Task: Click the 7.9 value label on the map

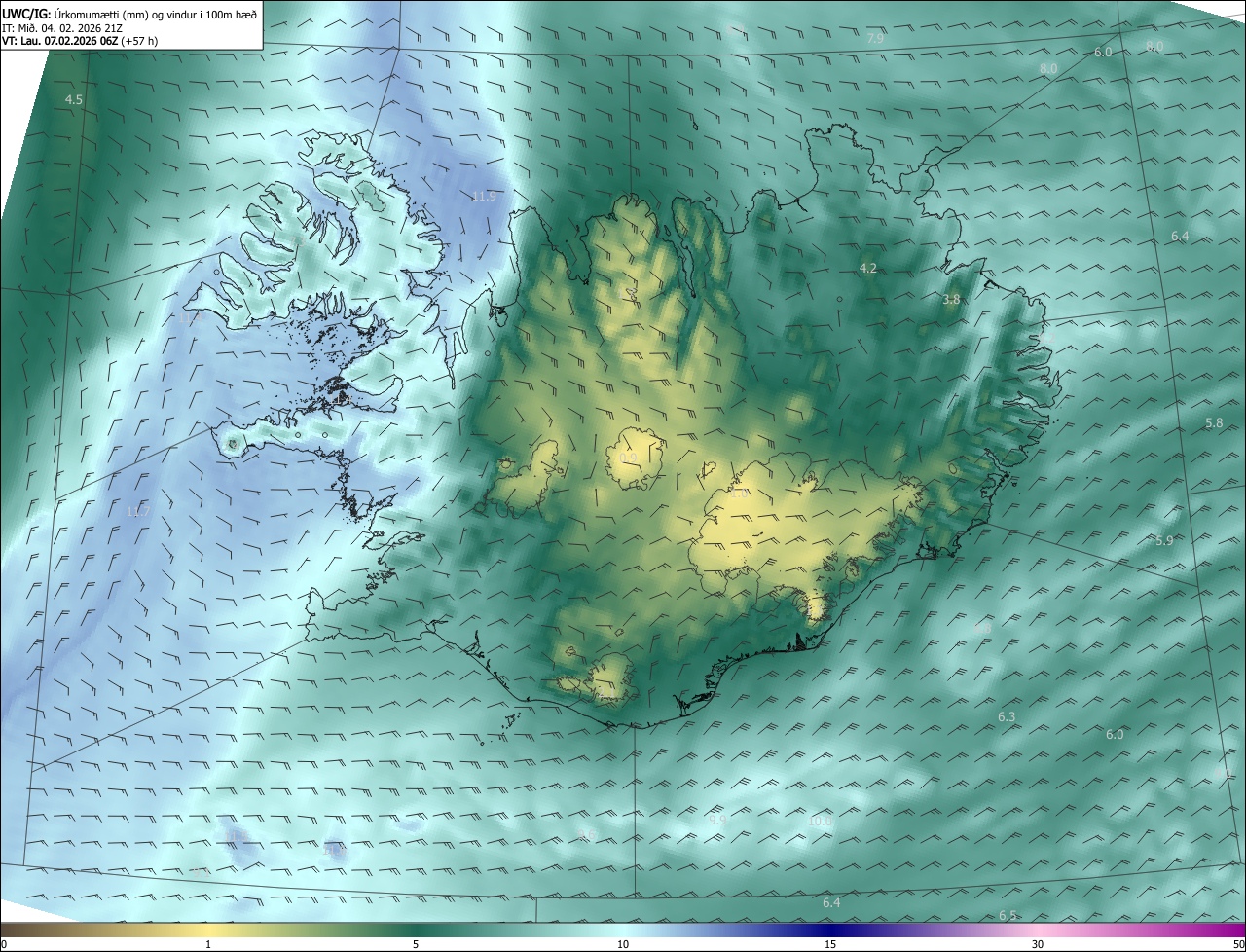Action: [875, 38]
